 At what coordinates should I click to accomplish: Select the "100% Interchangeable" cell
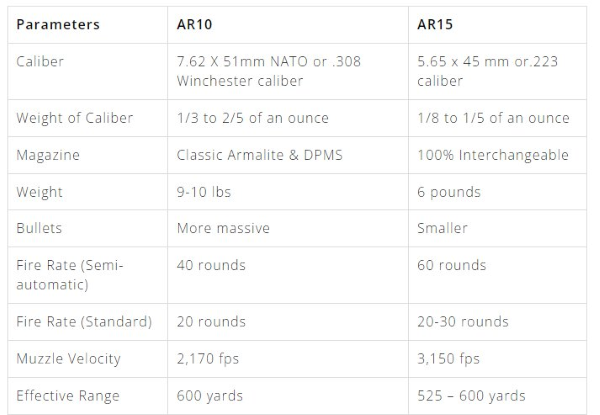(492, 155)
